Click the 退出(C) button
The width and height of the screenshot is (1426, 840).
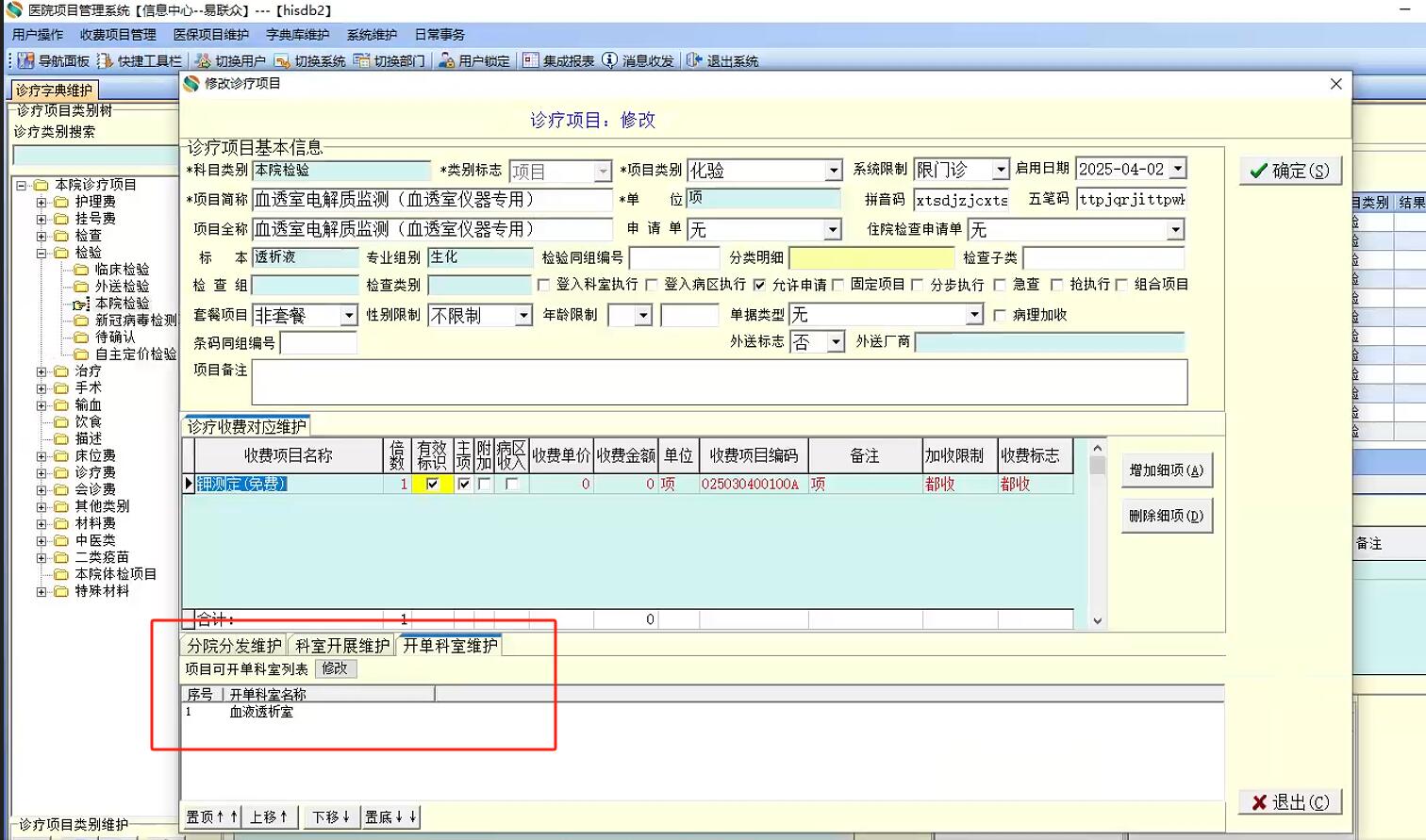pyautogui.click(x=1289, y=802)
